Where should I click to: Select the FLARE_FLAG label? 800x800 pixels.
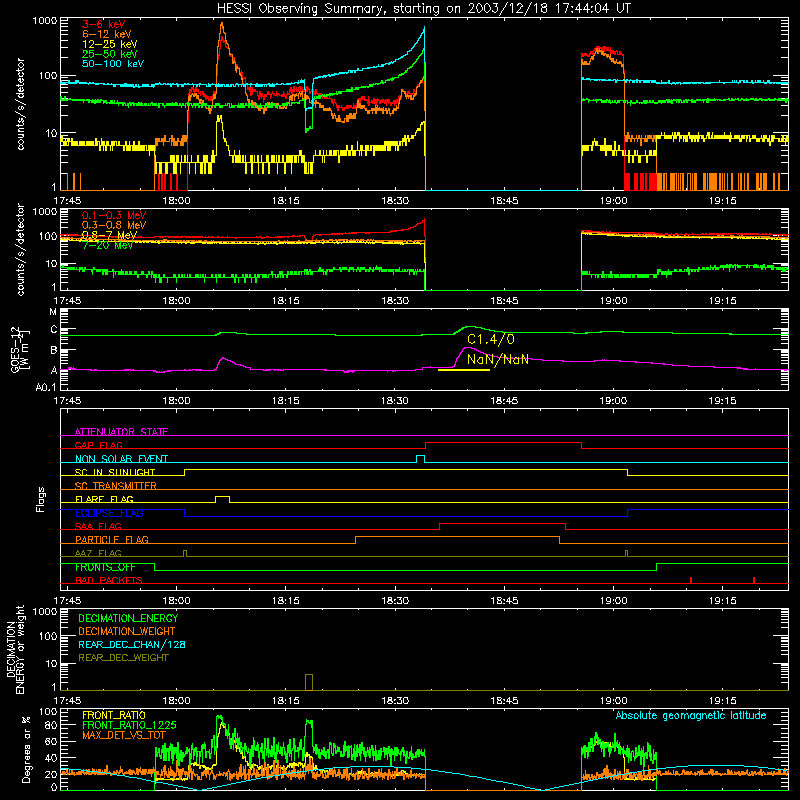click(x=104, y=499)
